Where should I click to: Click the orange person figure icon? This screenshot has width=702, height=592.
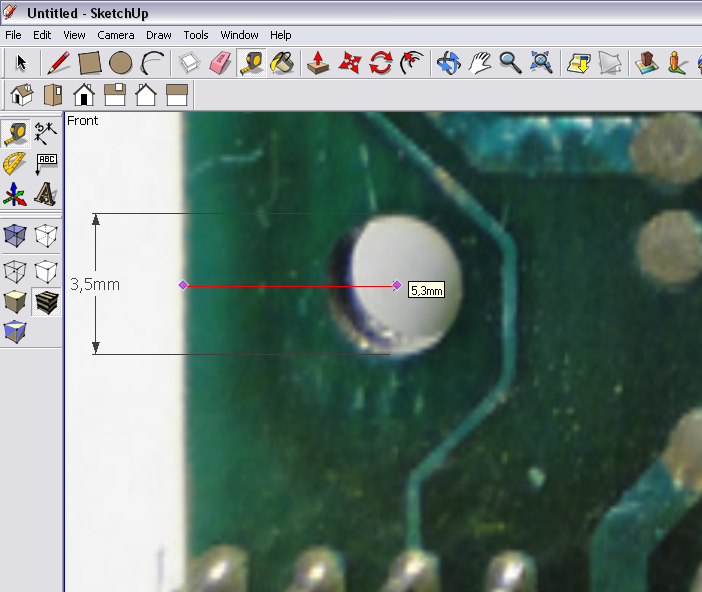pyautogui.click(x=677, y=63)
